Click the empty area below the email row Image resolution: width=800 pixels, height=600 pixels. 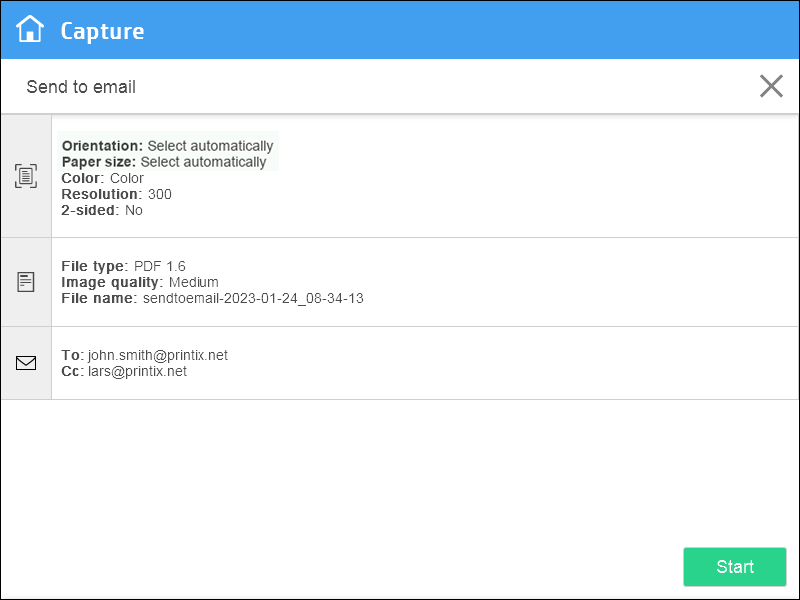pos(400,470)
